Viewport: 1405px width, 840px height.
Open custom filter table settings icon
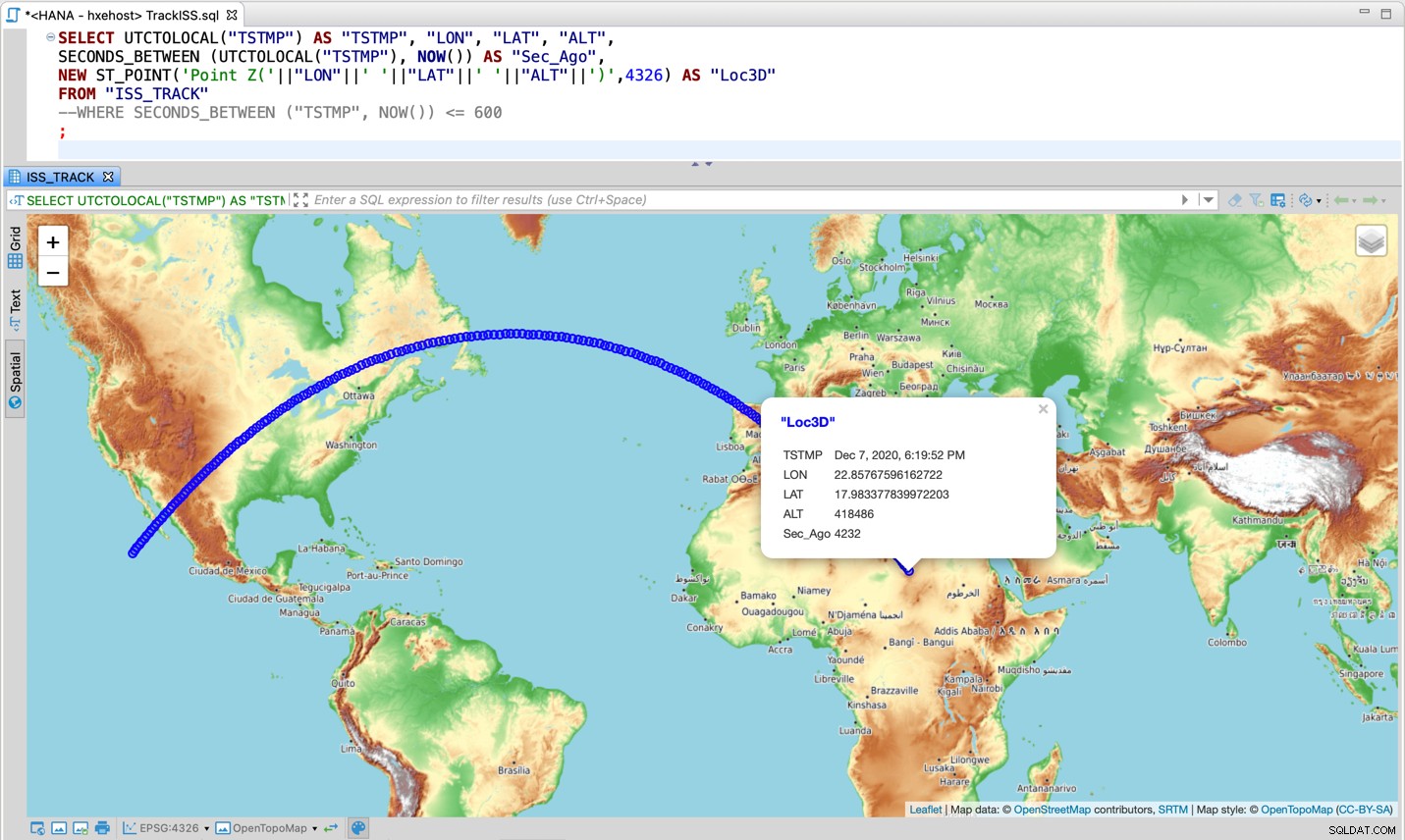click(x=1277, y=200)
